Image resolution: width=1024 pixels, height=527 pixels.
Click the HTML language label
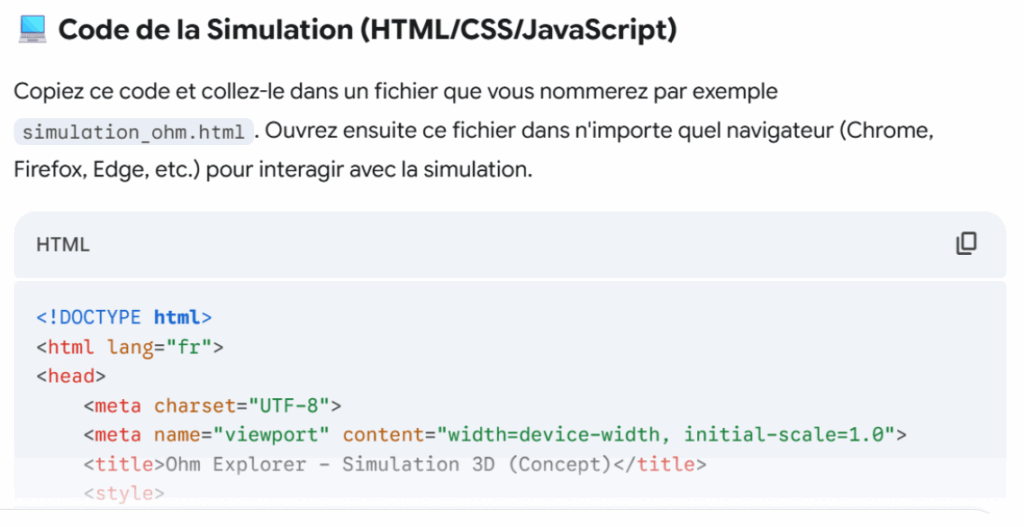pos(63,245)
